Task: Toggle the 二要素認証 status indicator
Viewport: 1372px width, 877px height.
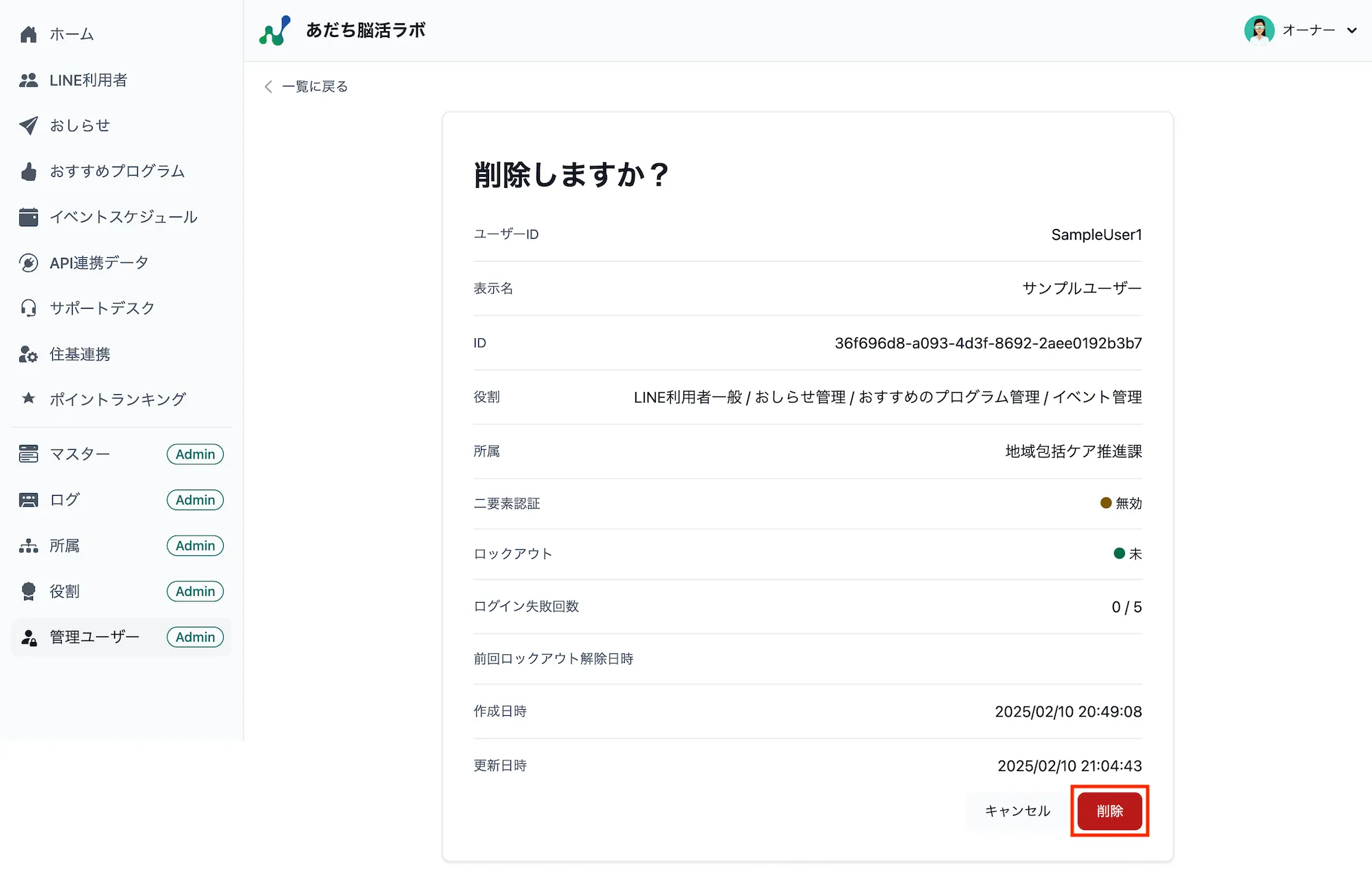Action: (1106, 503)
